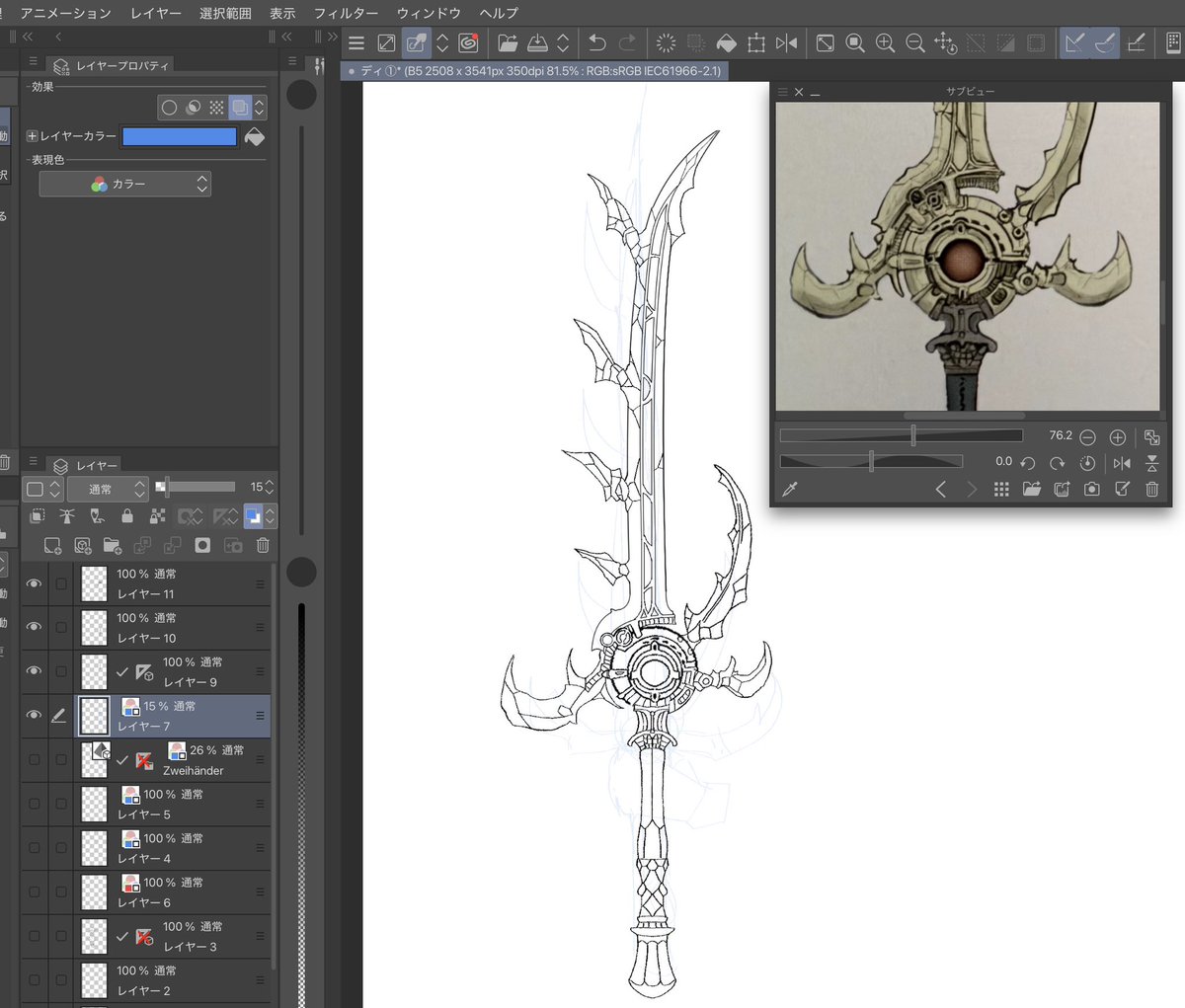The width and height of the screenshot is (1185, 1008).
Task: Delete the selected layer with the layer panel trash icon
Action: pyautogui.click(x=263, y=545)
